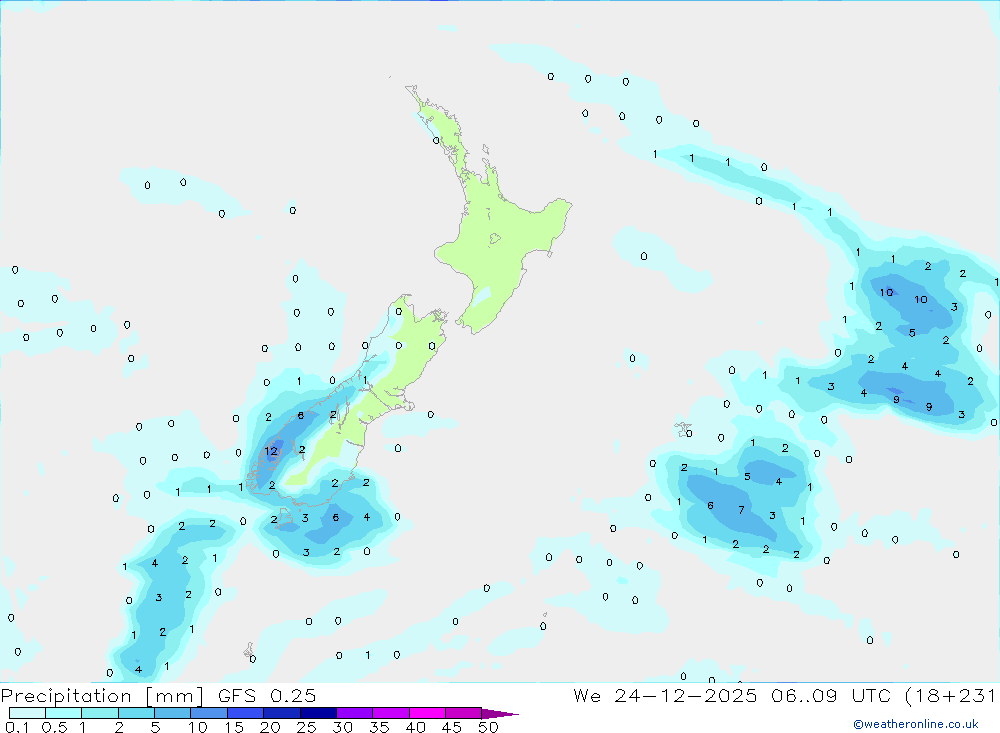1000x733 pixels.
Task: Click the 30–35 mm violet swatch
Action: [x=355, y=713]
